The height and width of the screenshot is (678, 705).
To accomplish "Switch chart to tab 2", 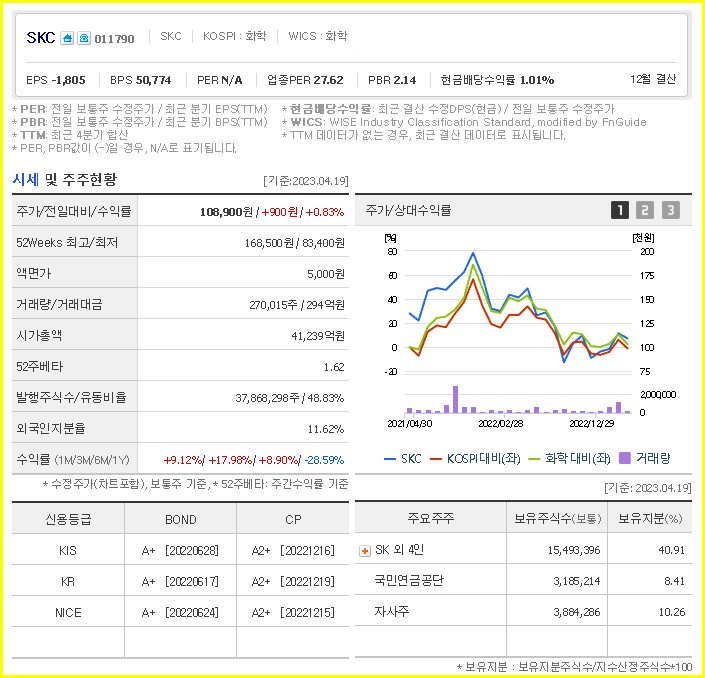I will click(x=645, y=210).
